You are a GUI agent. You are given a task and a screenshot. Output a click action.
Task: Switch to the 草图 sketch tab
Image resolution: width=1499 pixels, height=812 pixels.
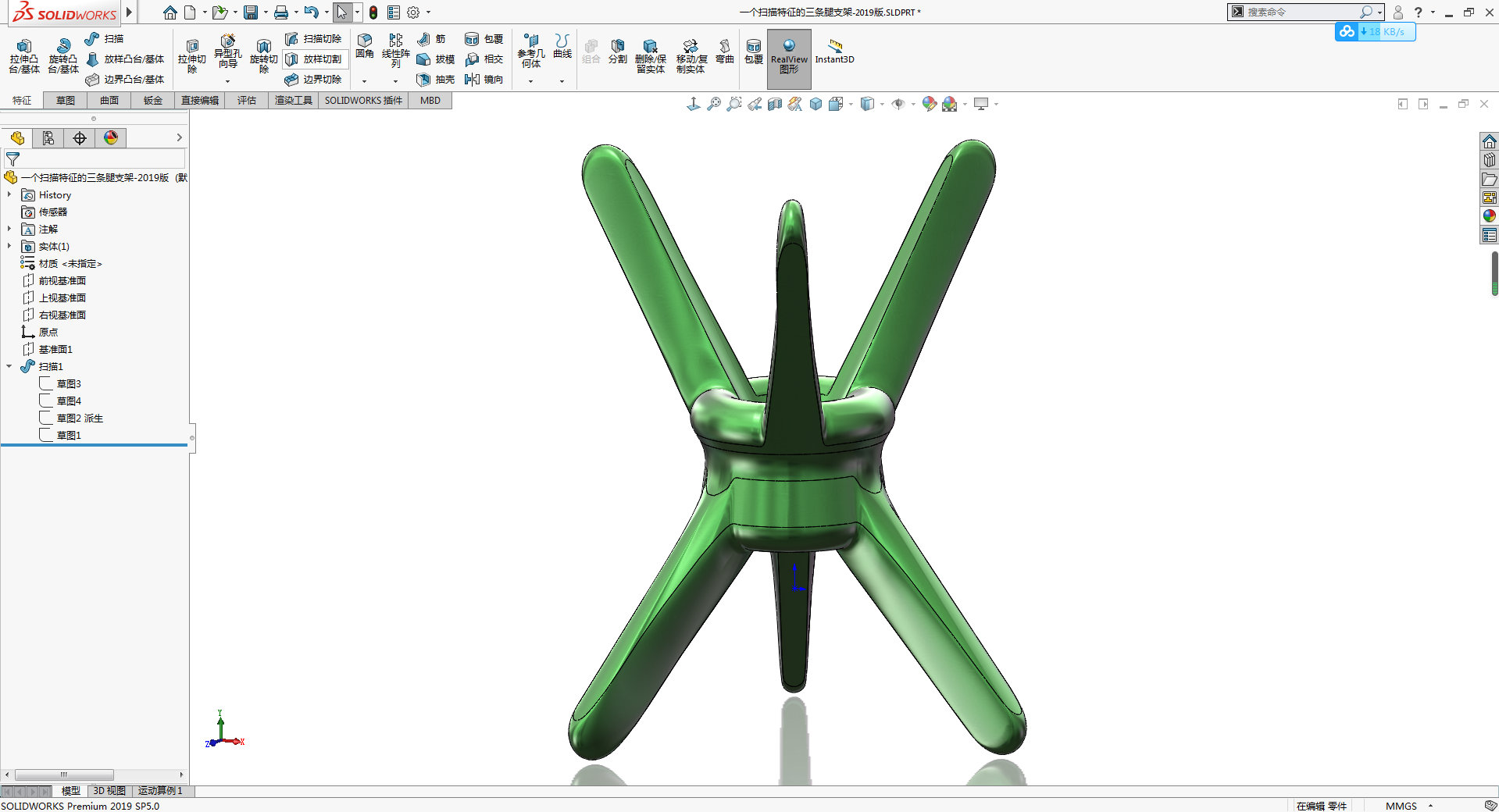click(66, 101)
